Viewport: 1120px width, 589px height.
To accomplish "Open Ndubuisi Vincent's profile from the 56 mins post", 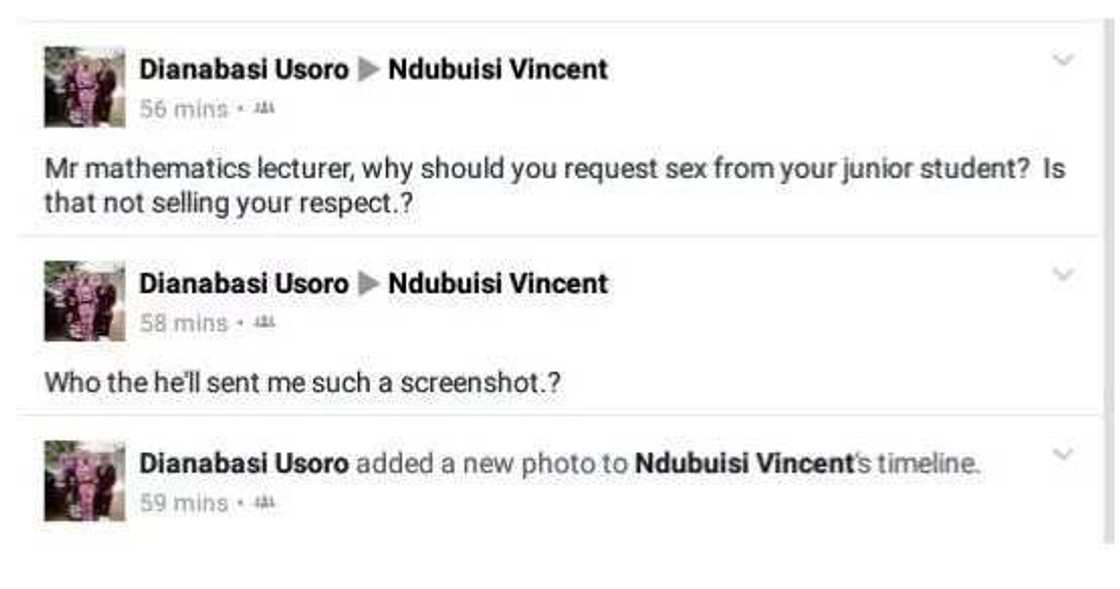I will tap(497, 69).
